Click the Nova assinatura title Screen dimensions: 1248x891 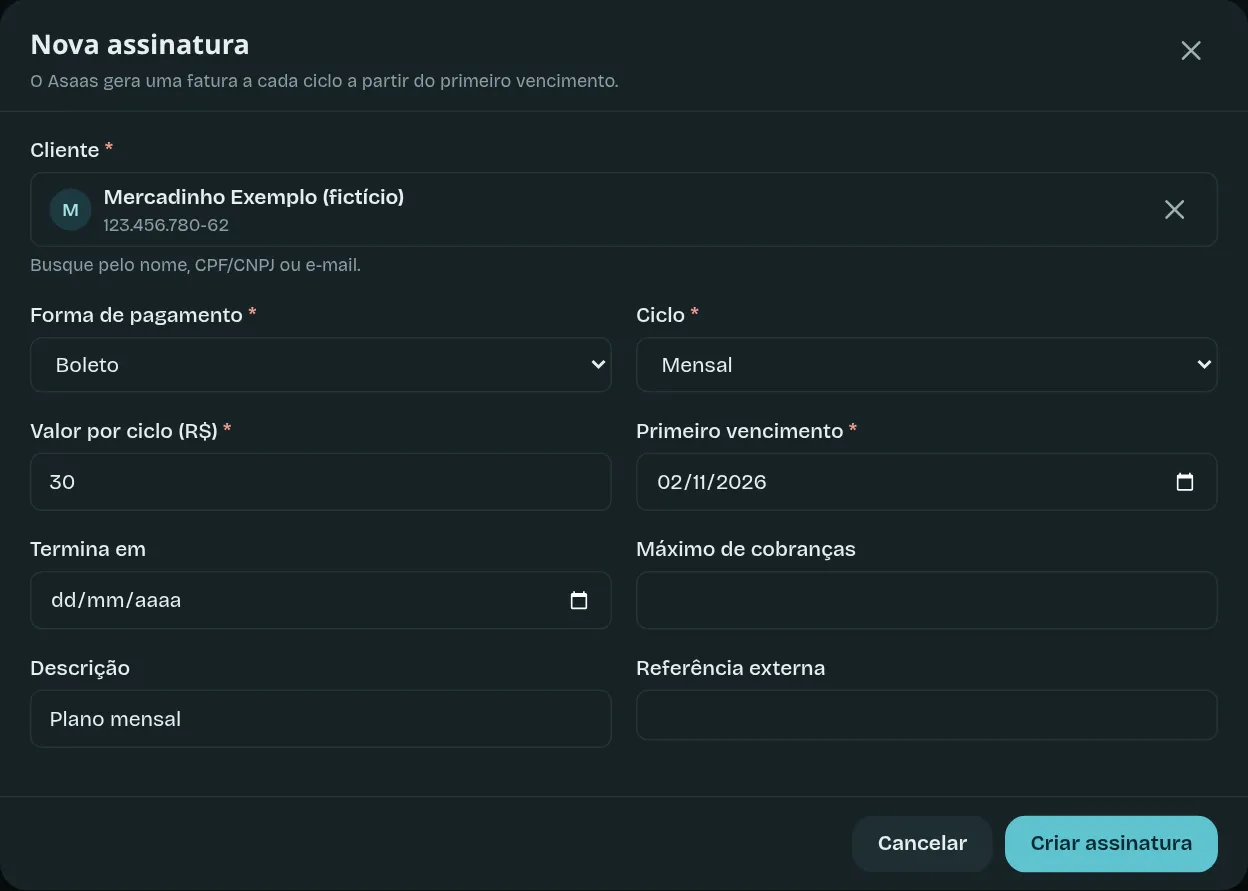click(x=140, y=45)
